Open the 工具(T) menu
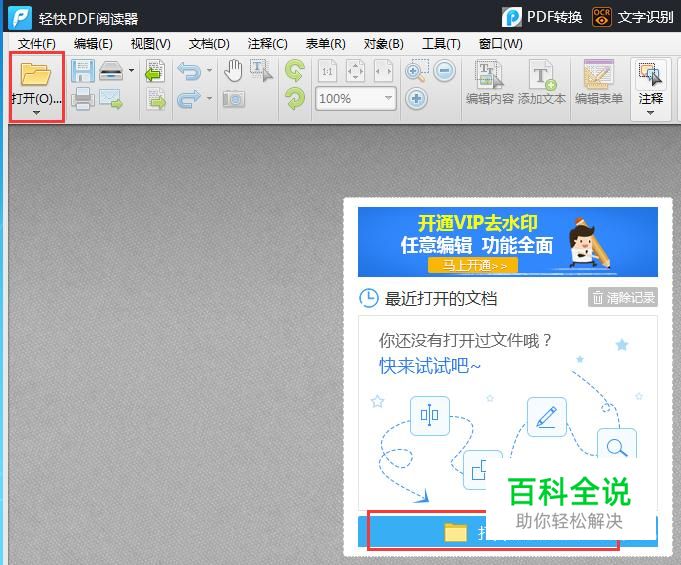 click(x=441, y=44)
